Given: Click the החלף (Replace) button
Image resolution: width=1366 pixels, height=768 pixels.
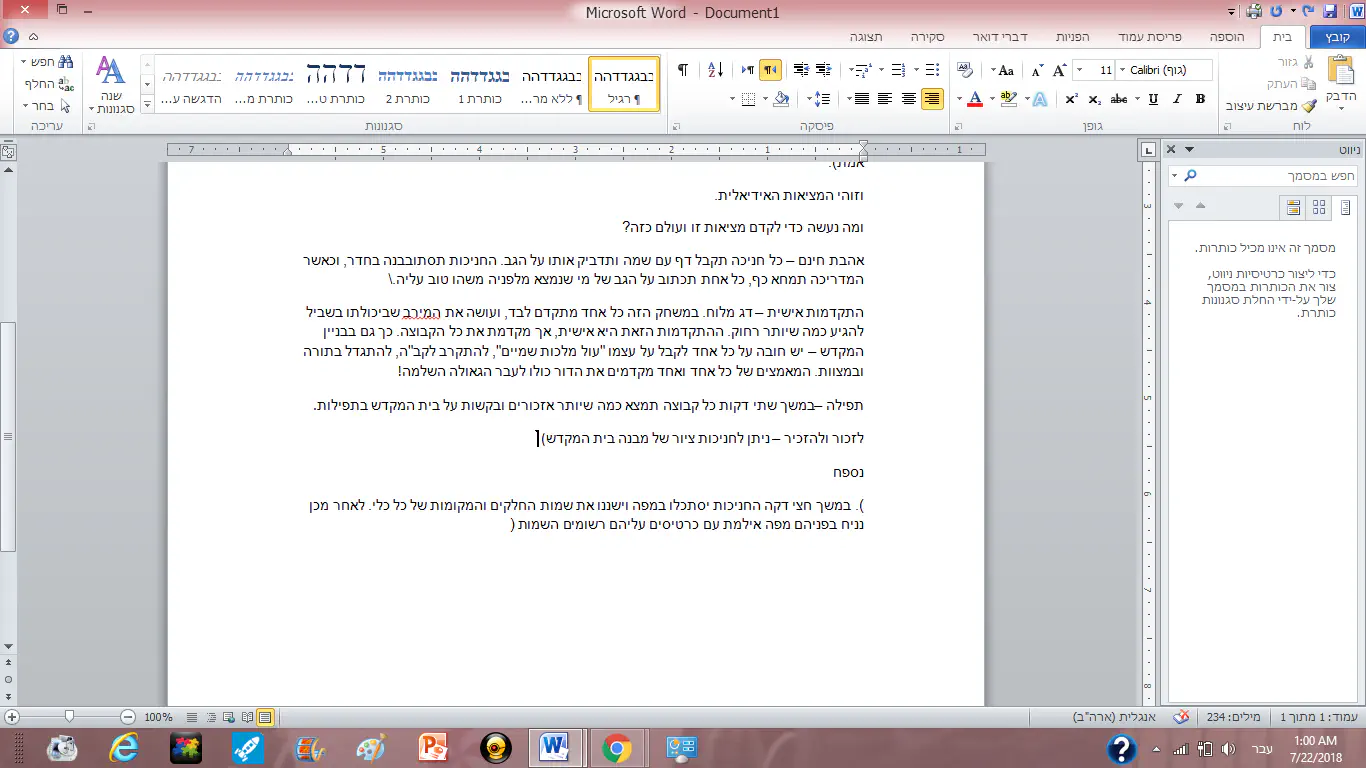Looking at the screenshot, I should click(x=42, y=83).
